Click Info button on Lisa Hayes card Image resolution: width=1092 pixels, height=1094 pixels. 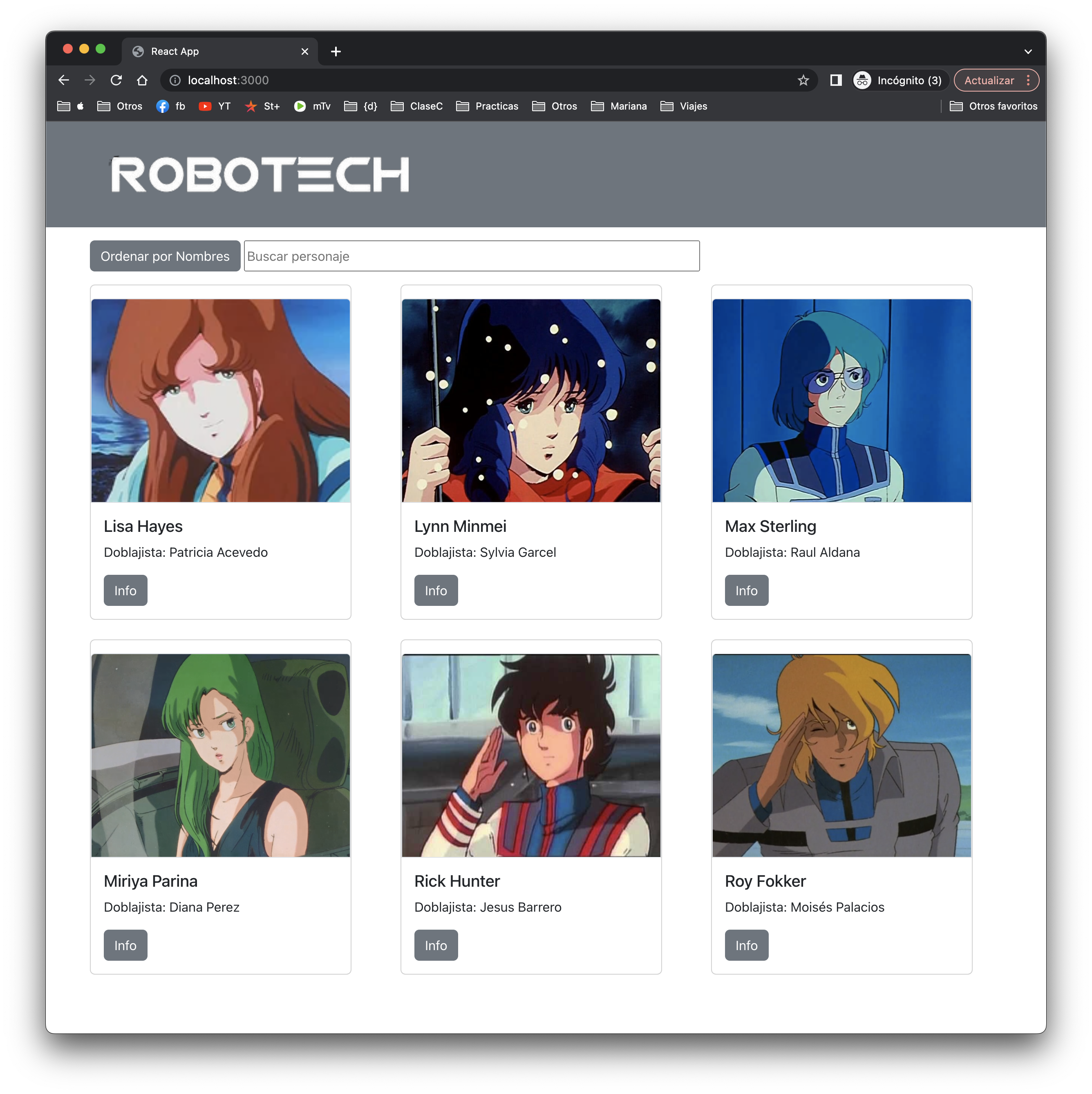tap(125, 591)
